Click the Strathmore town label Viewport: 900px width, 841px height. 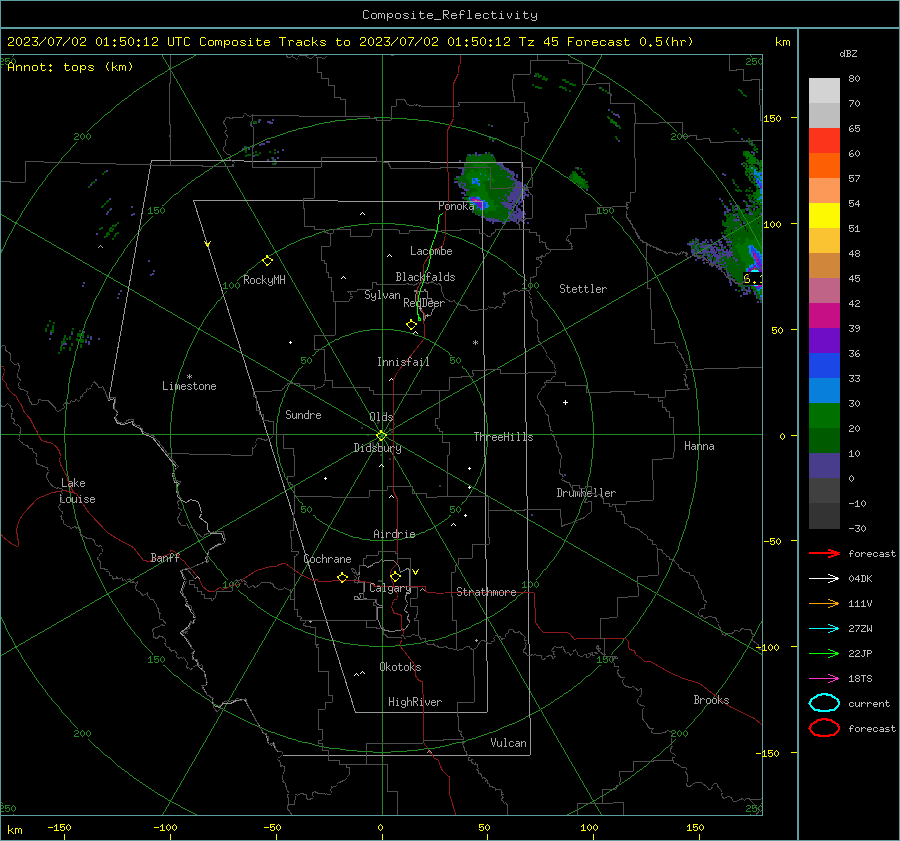click(486, 592)
